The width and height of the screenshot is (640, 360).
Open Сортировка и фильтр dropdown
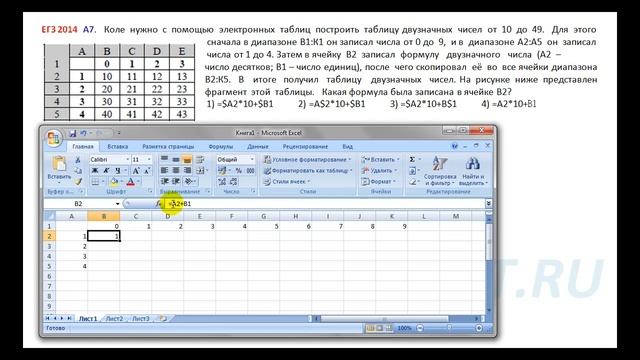(x=440, y=170)
